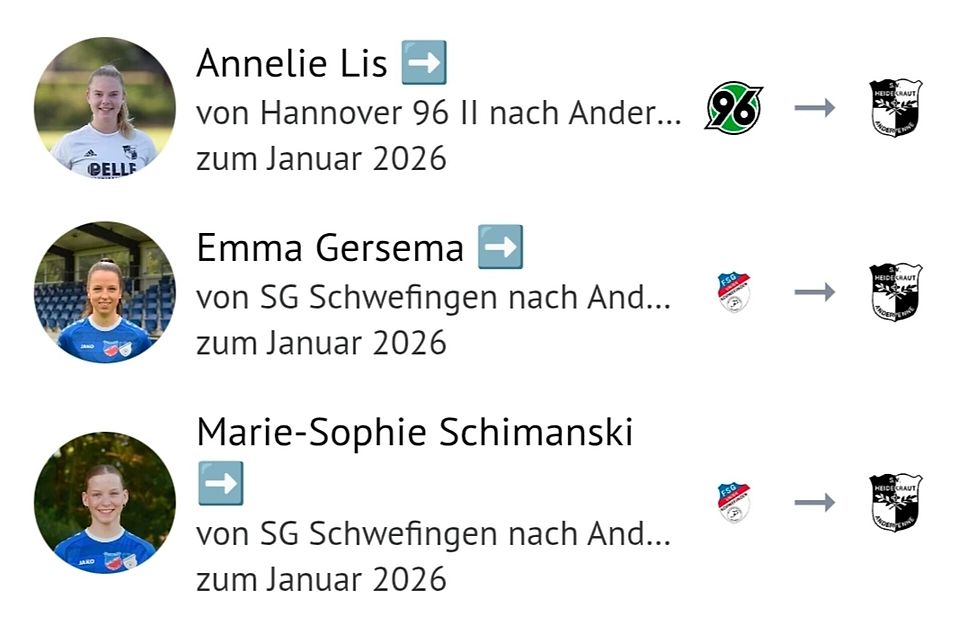Image resolution: width=960 pixels, height=640 pixels.
Task: Click Marie-Sophie Schimanski's 'von SG Schwefingen' transfer text
Action: tap(432, 534)
